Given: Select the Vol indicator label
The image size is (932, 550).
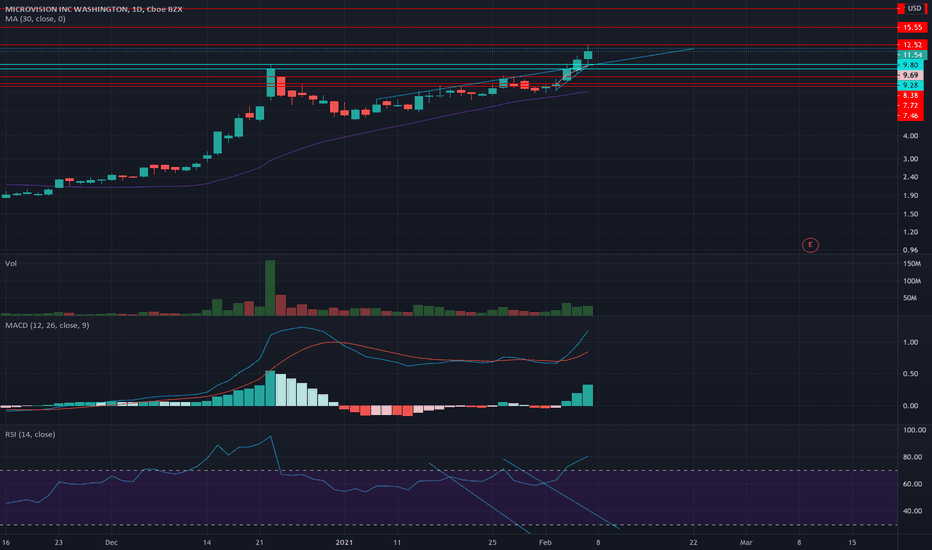Looking at the screenshot, I should tap(11, 263).
